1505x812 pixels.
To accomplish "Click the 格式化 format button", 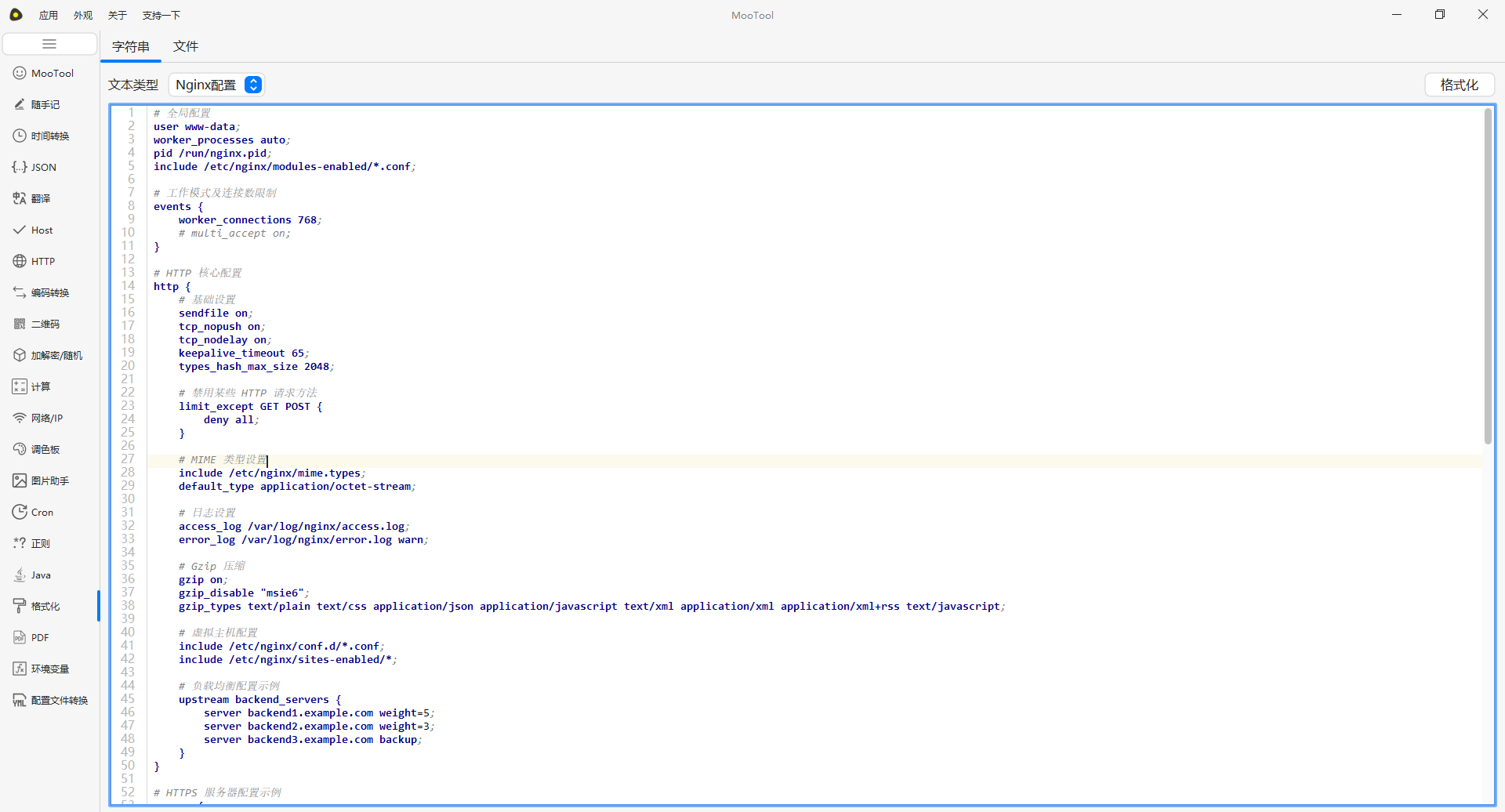I will 1459,85.
